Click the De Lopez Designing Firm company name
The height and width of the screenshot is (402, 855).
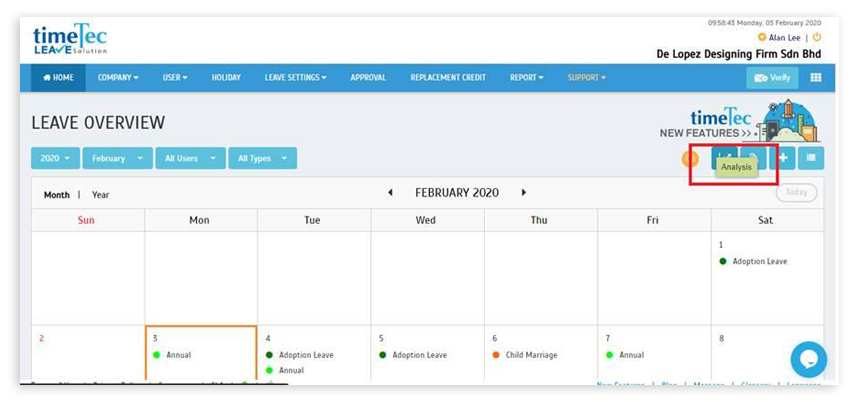click(x=739, y=55)
